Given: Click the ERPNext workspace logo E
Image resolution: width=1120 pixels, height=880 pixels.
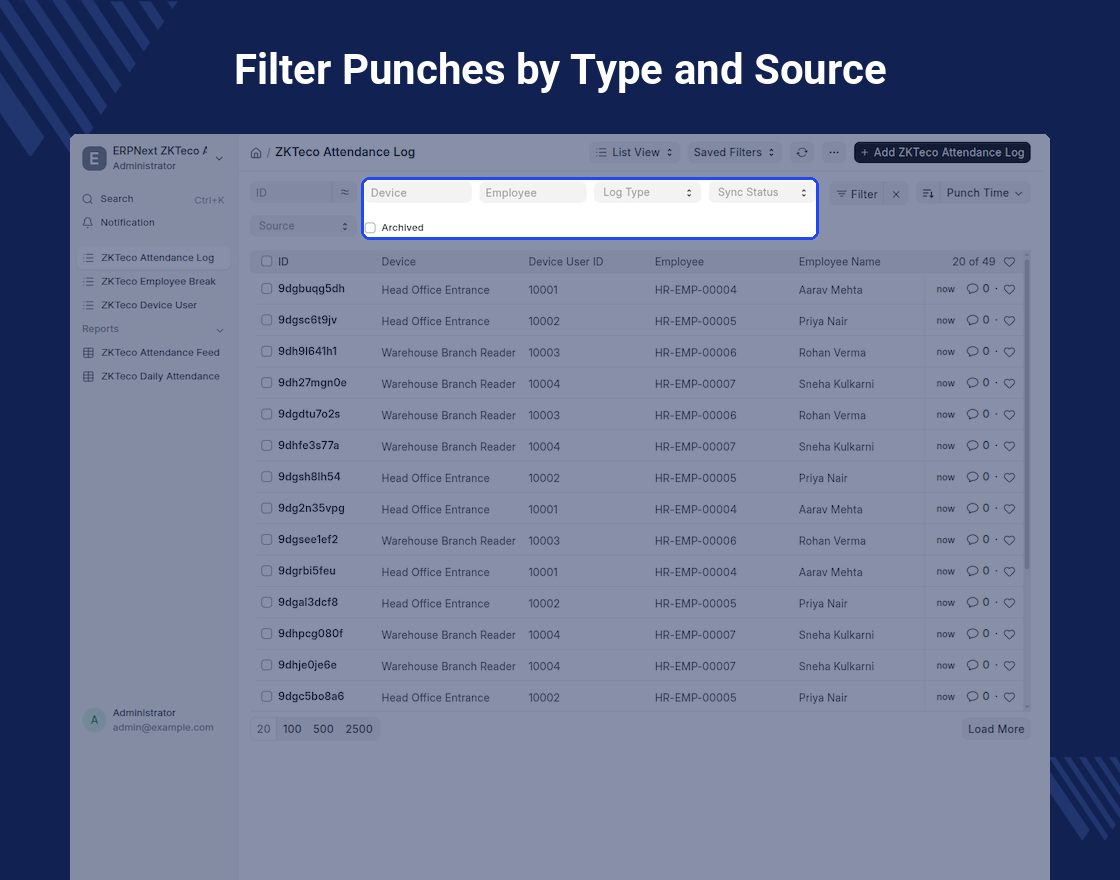Looking at the screenshot, I should 94,158.
